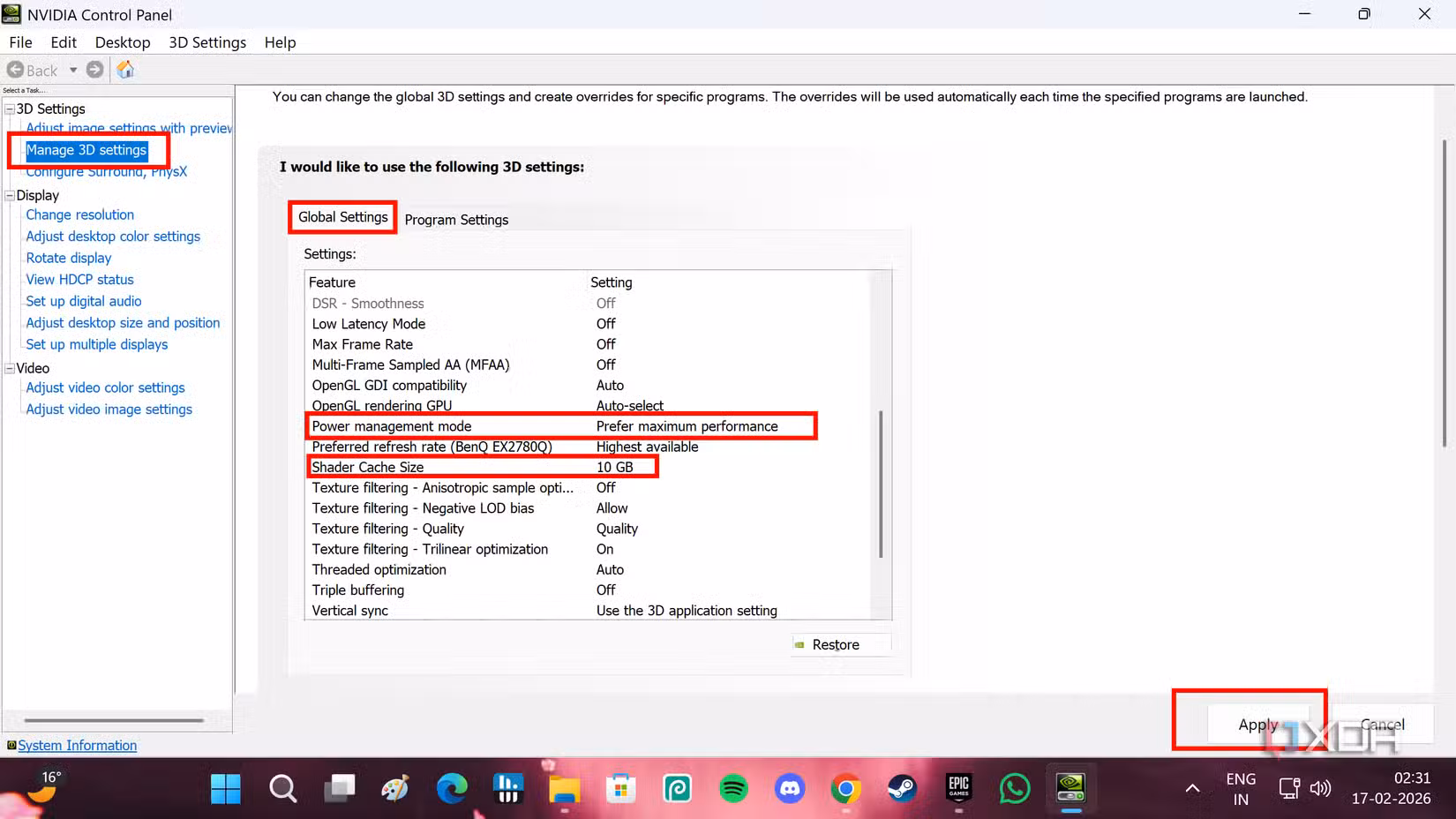Open the Paint palette app from taskbar
The height and width of the screenshot is (819, 1456).
395,789
